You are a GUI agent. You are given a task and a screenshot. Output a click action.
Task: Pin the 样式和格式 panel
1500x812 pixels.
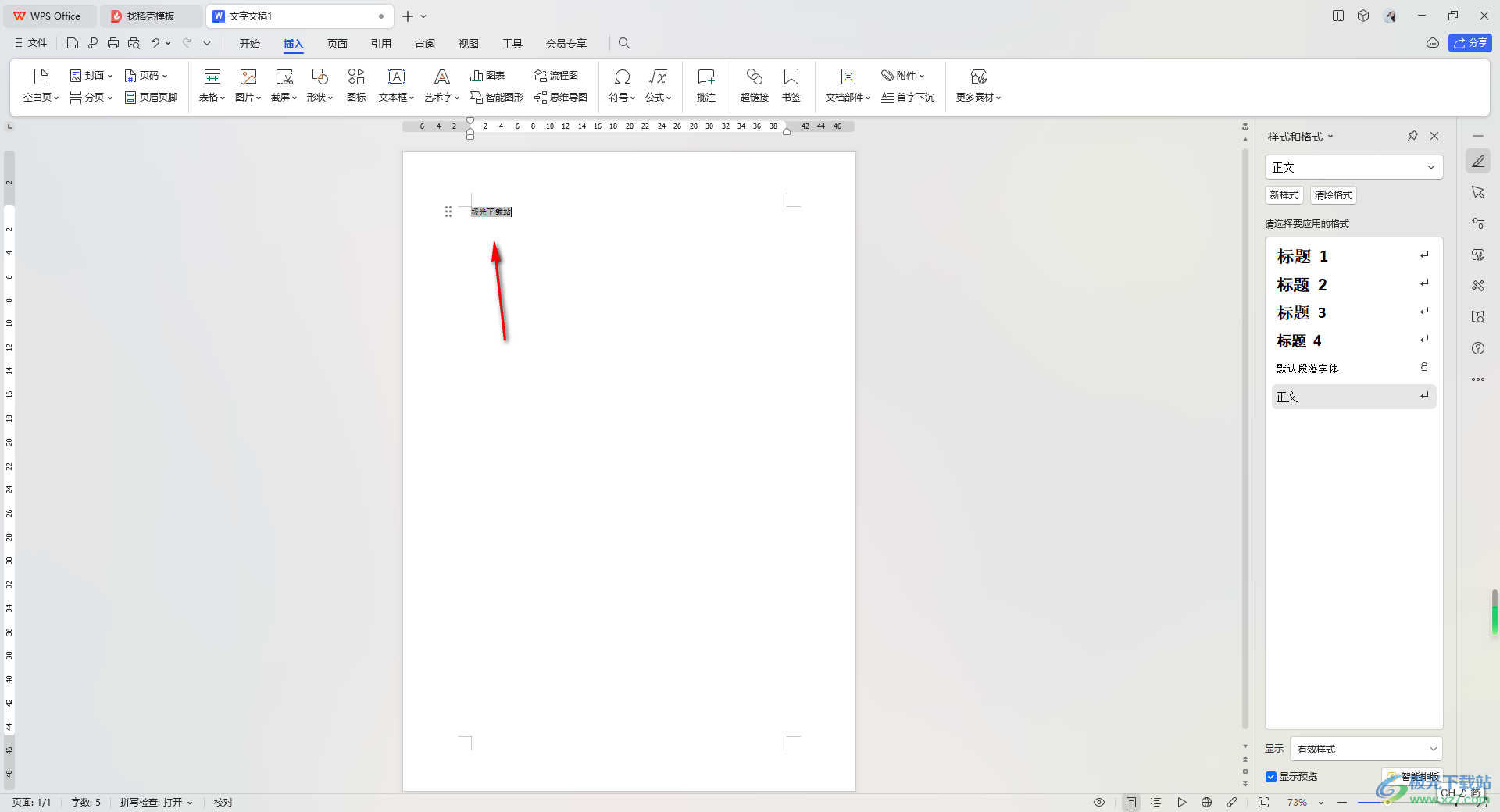tap(1412, 136)
